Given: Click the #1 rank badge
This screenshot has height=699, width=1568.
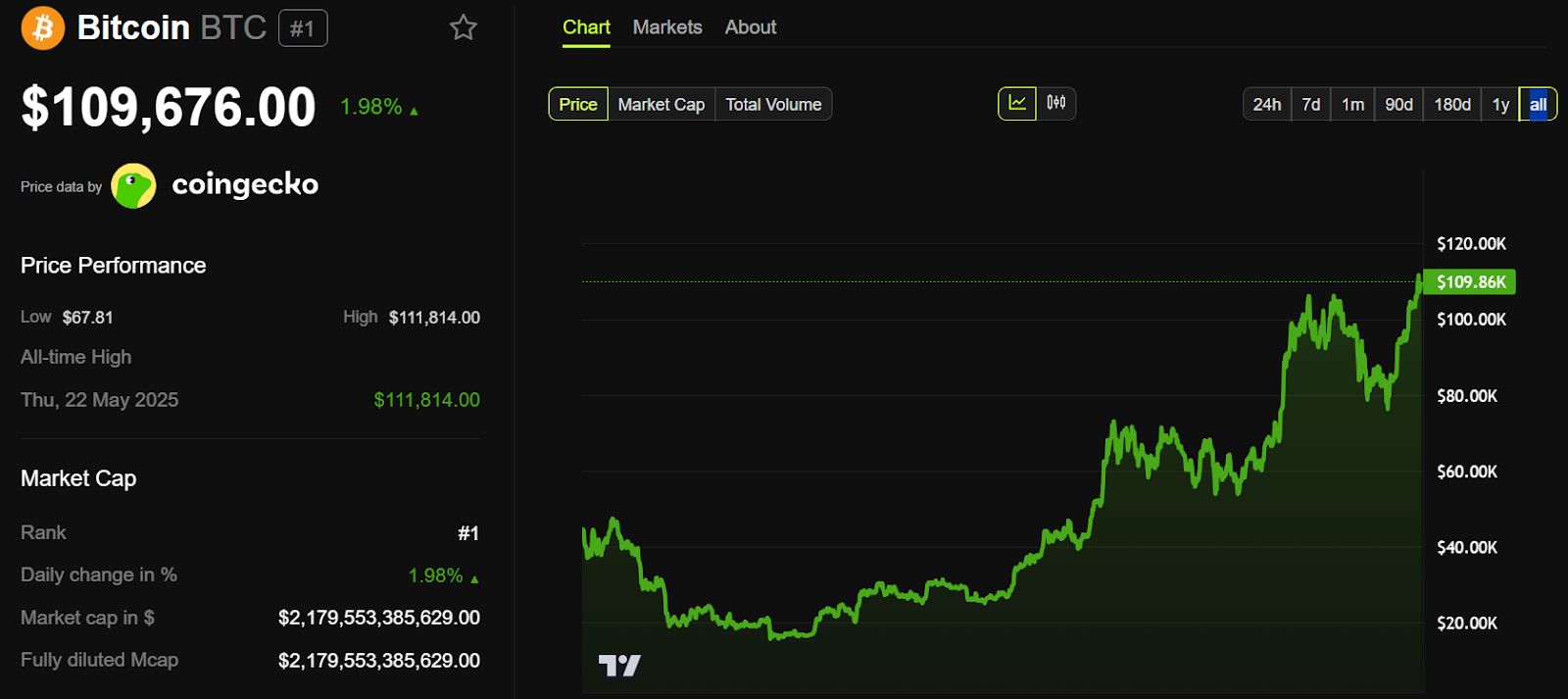Looking at the screenshot, I should 303,28.
